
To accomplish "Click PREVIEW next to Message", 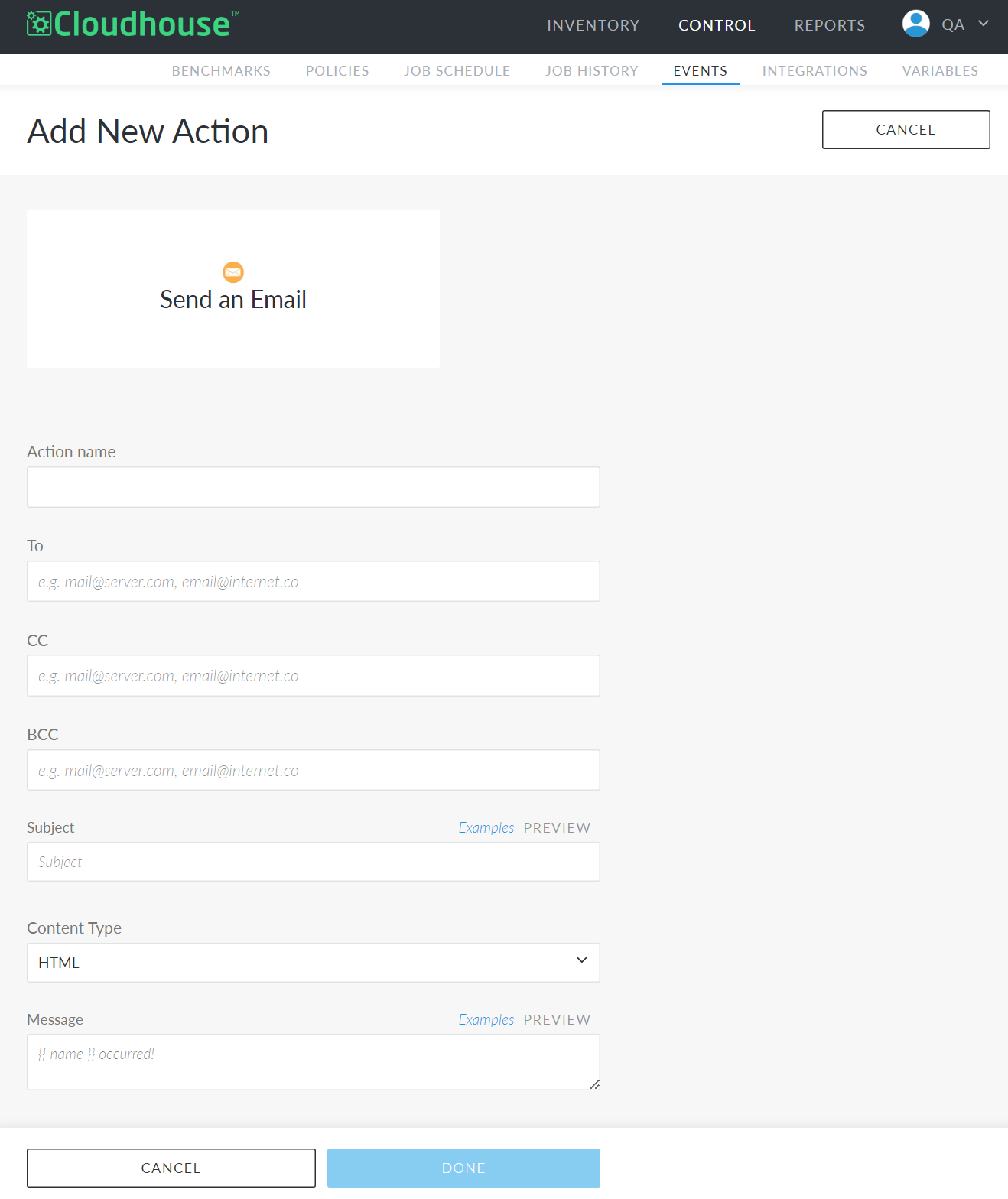I will [x=557, y=1020].
